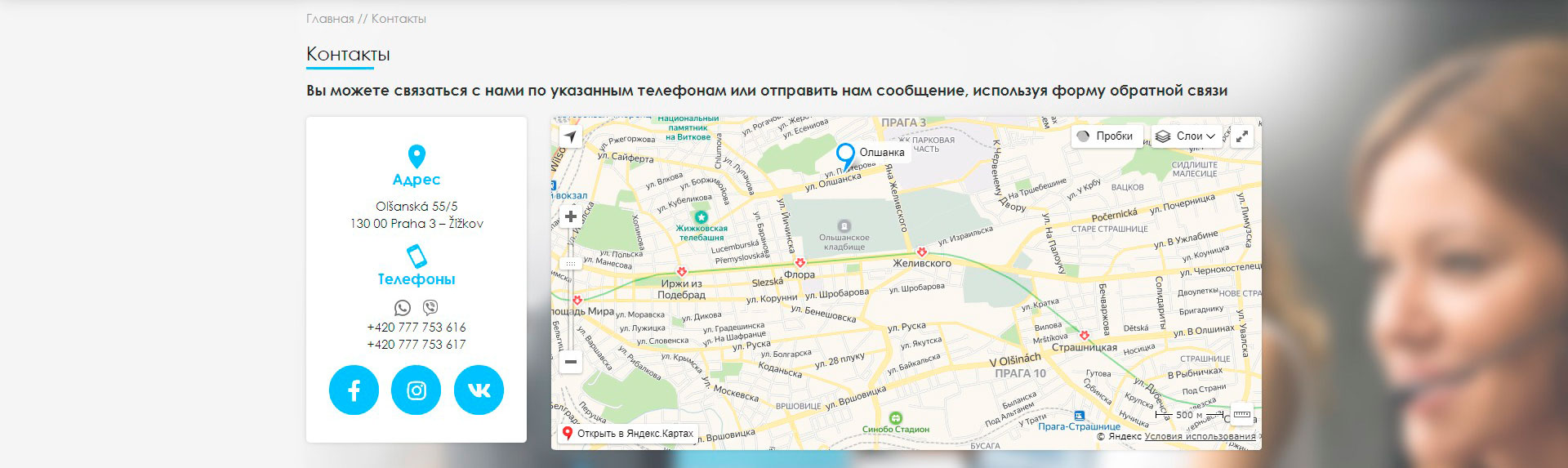Open the map in Яндекс.Карты

click(x=626, y=434)
